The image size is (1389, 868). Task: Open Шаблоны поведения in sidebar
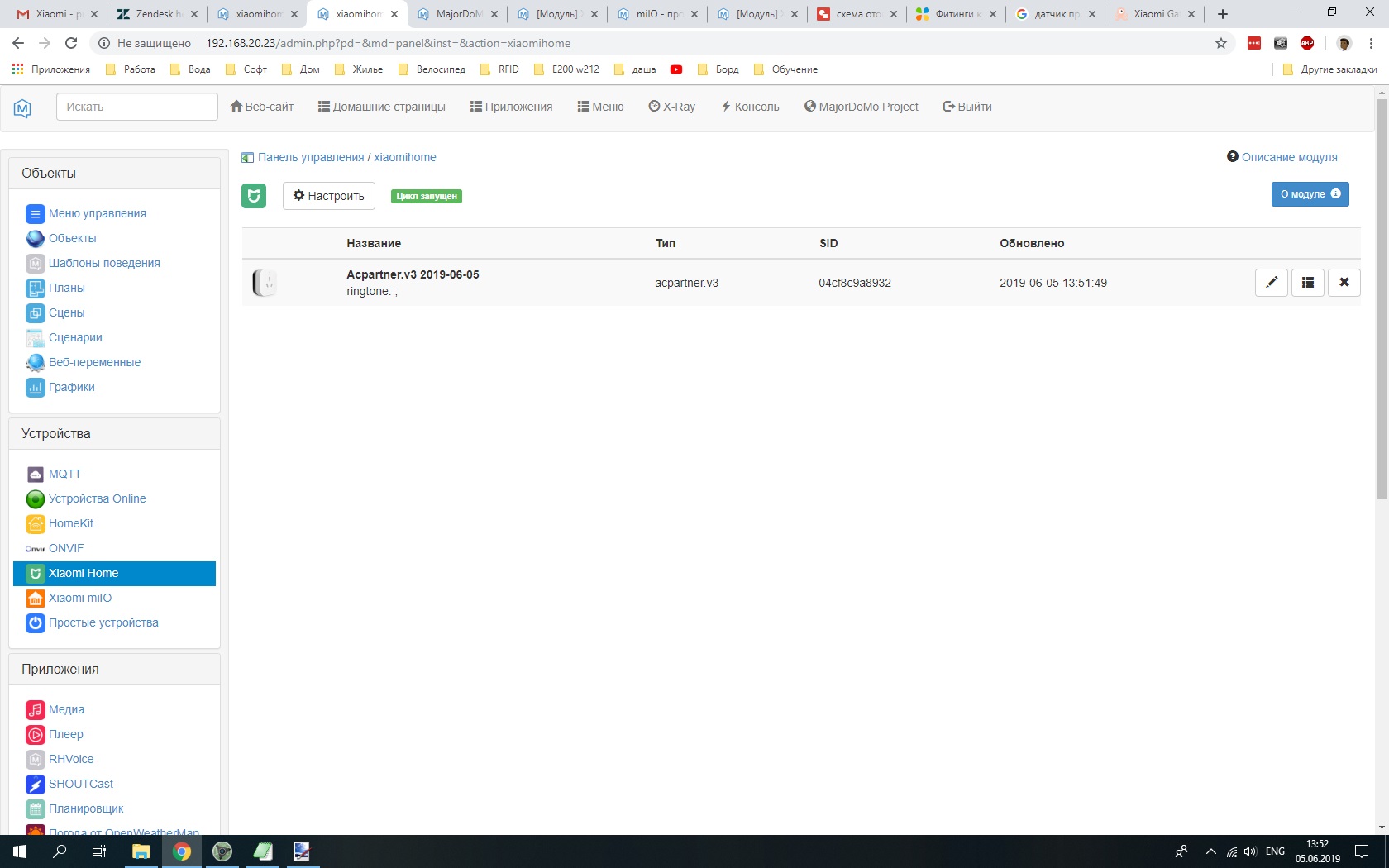point(104,263)
